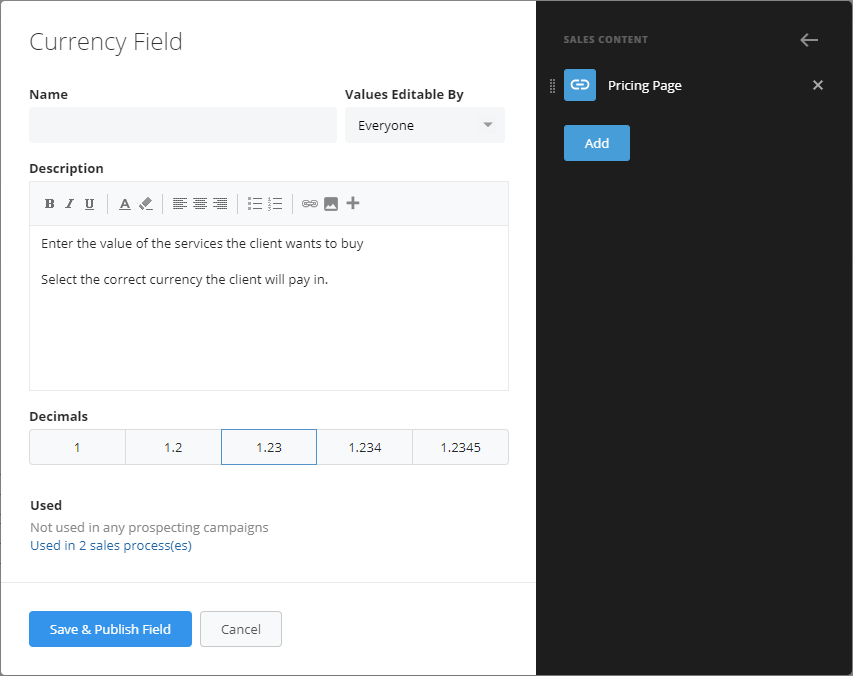The image size is (853, 676).
Task: Select the 1.2345 decimal precision option
Action: [460, 447]
